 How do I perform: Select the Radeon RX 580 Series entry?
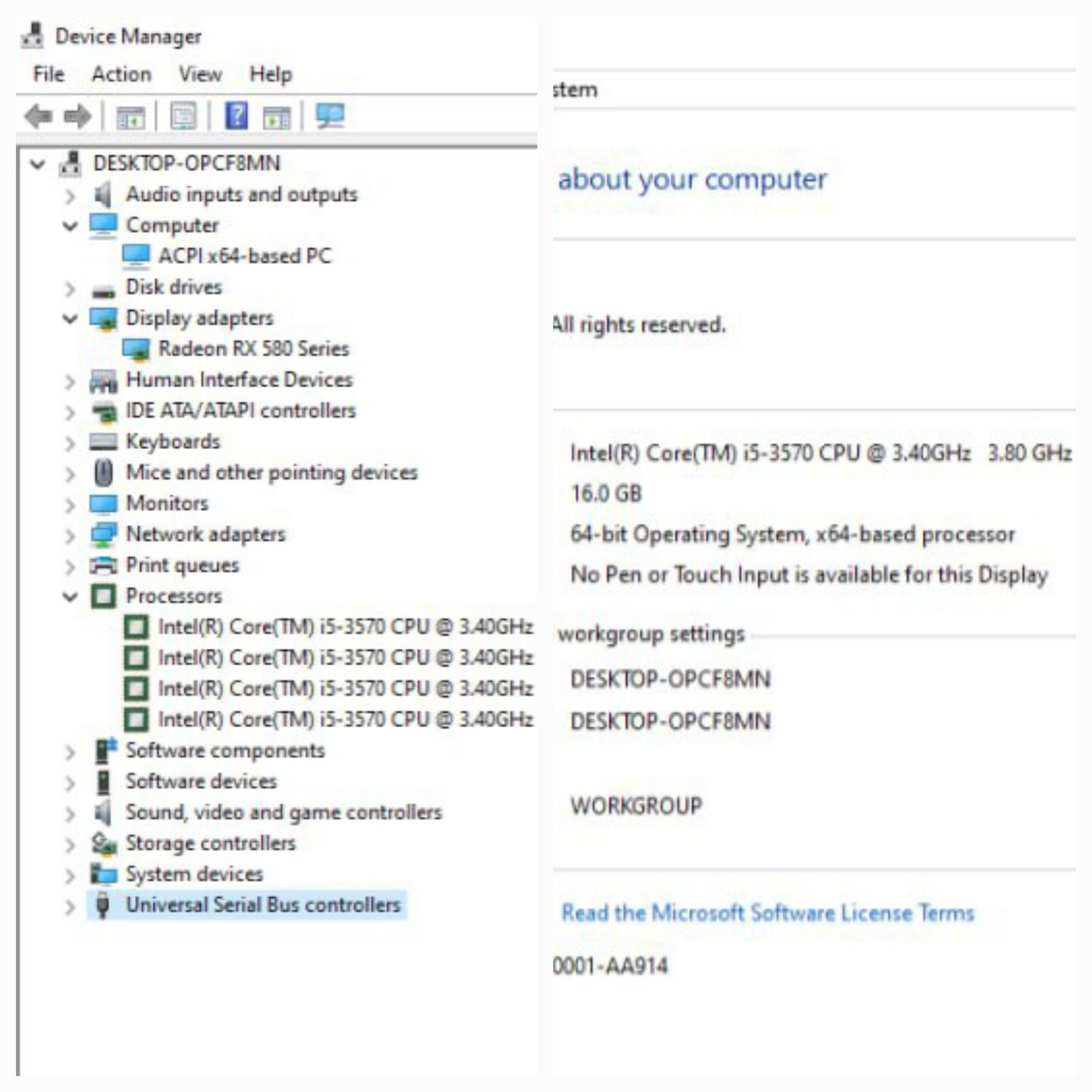click(254, 349)
